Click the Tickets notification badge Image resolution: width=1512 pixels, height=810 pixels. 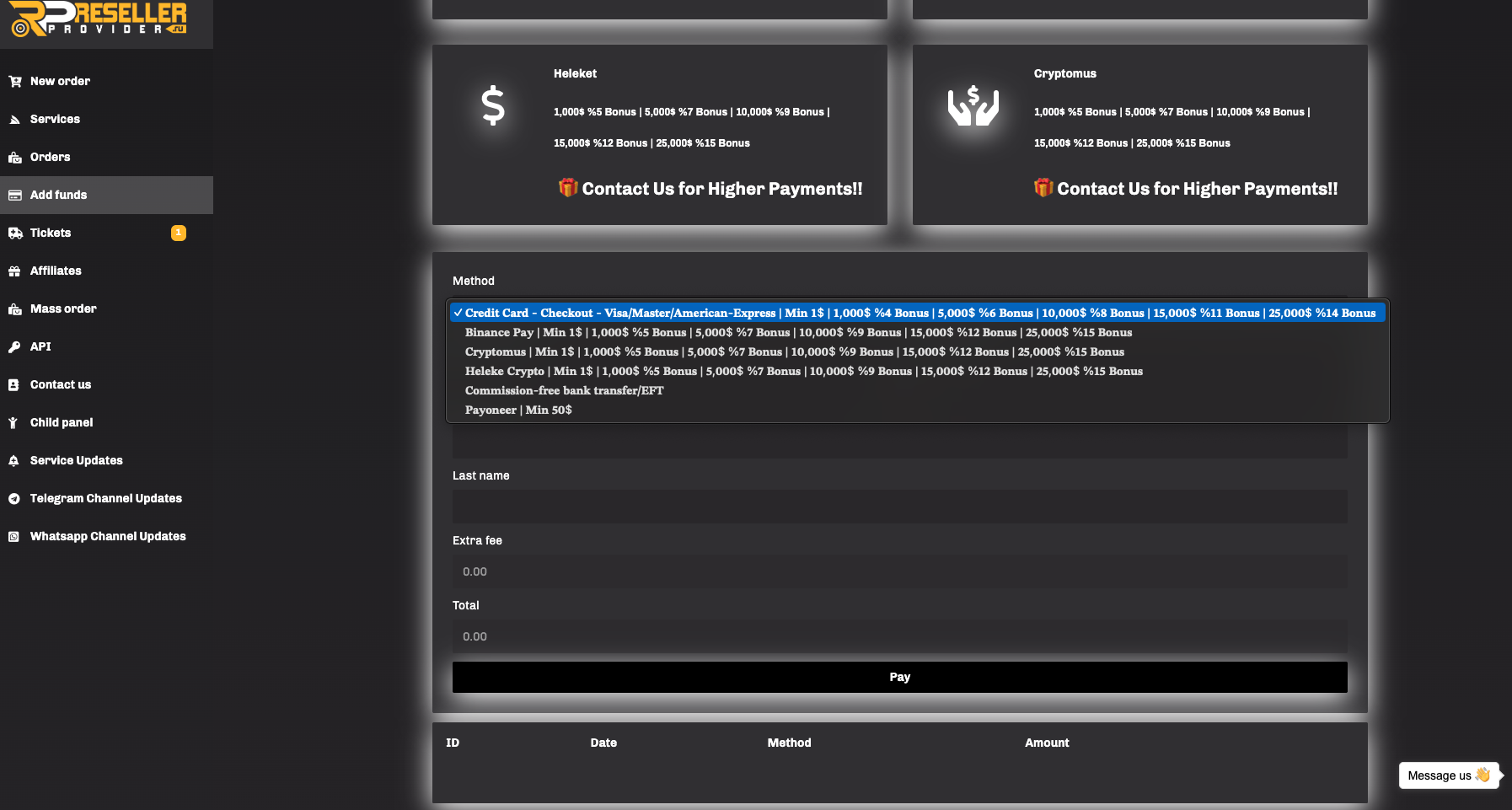178,233
